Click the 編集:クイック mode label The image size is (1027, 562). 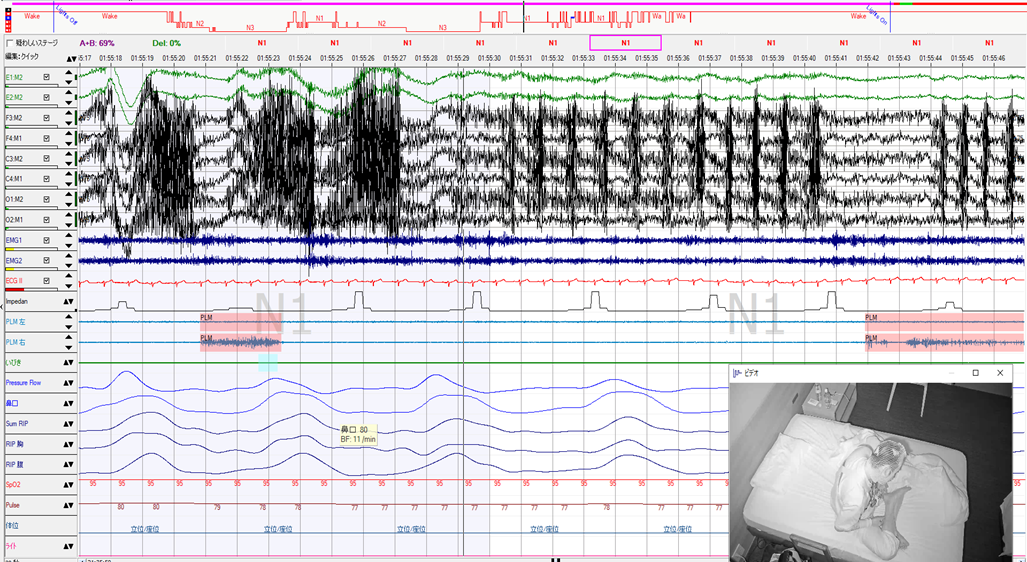[20, 58]
